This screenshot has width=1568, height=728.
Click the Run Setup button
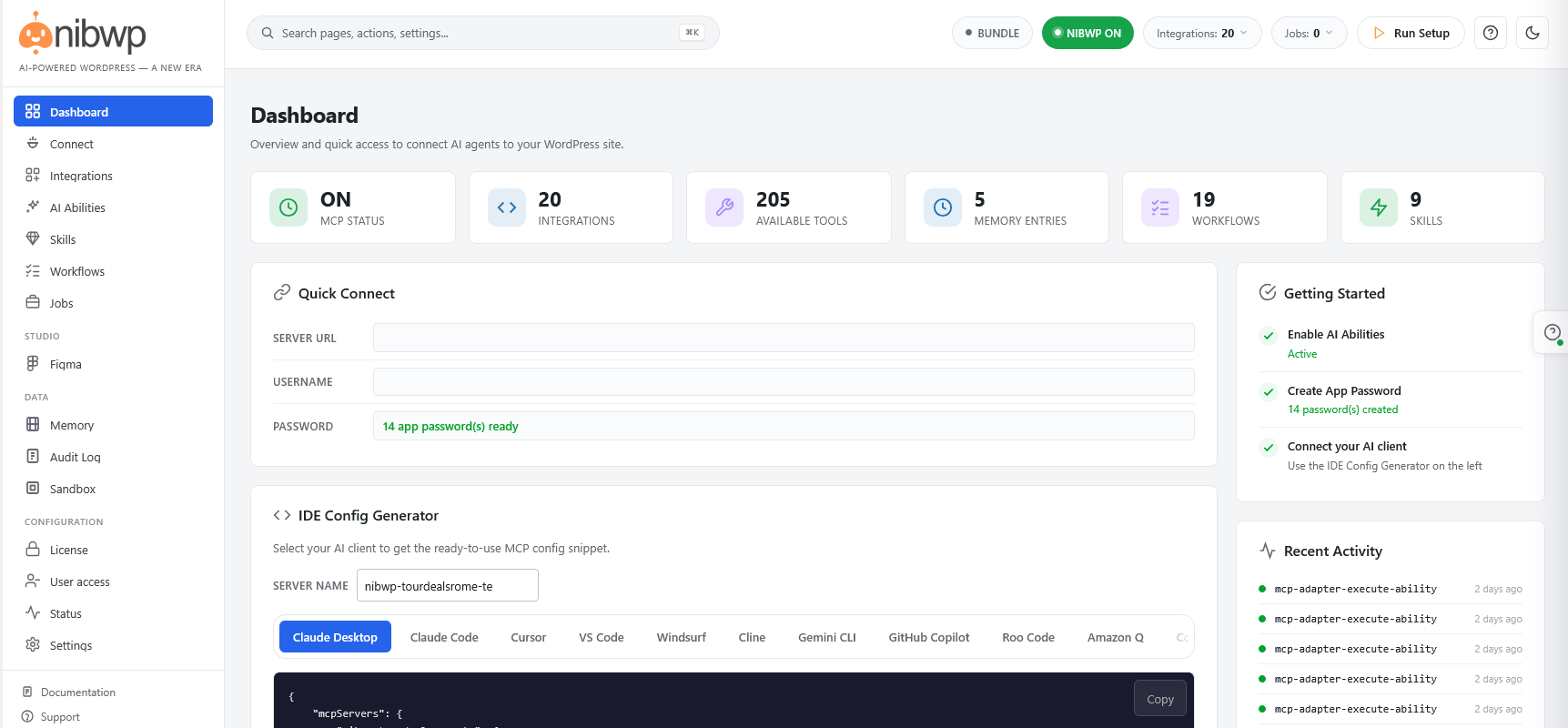(x=1411, y=33)
